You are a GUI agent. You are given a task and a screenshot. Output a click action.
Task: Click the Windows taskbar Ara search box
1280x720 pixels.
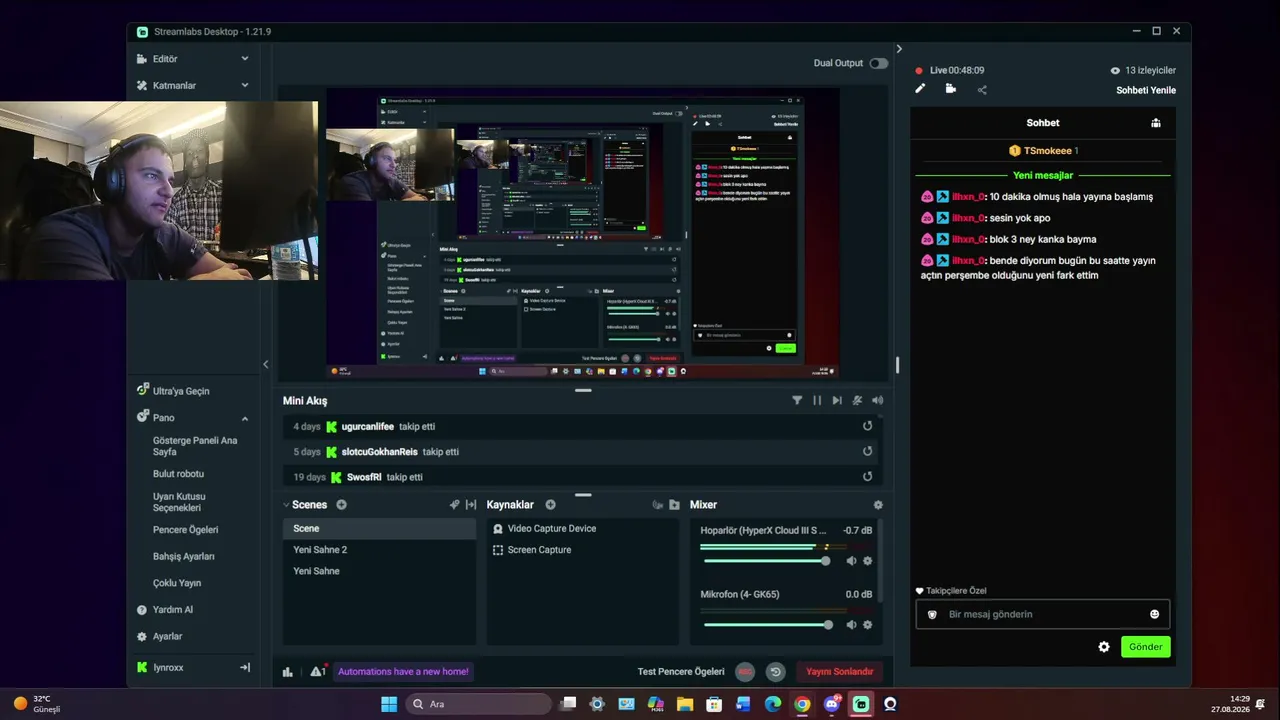pyautogui.click(x=480, y=704)
